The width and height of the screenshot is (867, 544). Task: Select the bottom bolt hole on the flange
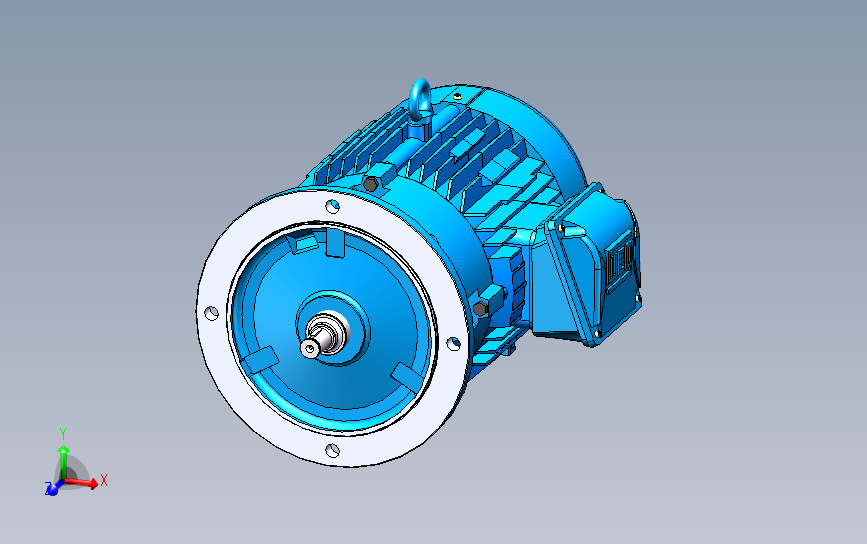coord(332,451)
